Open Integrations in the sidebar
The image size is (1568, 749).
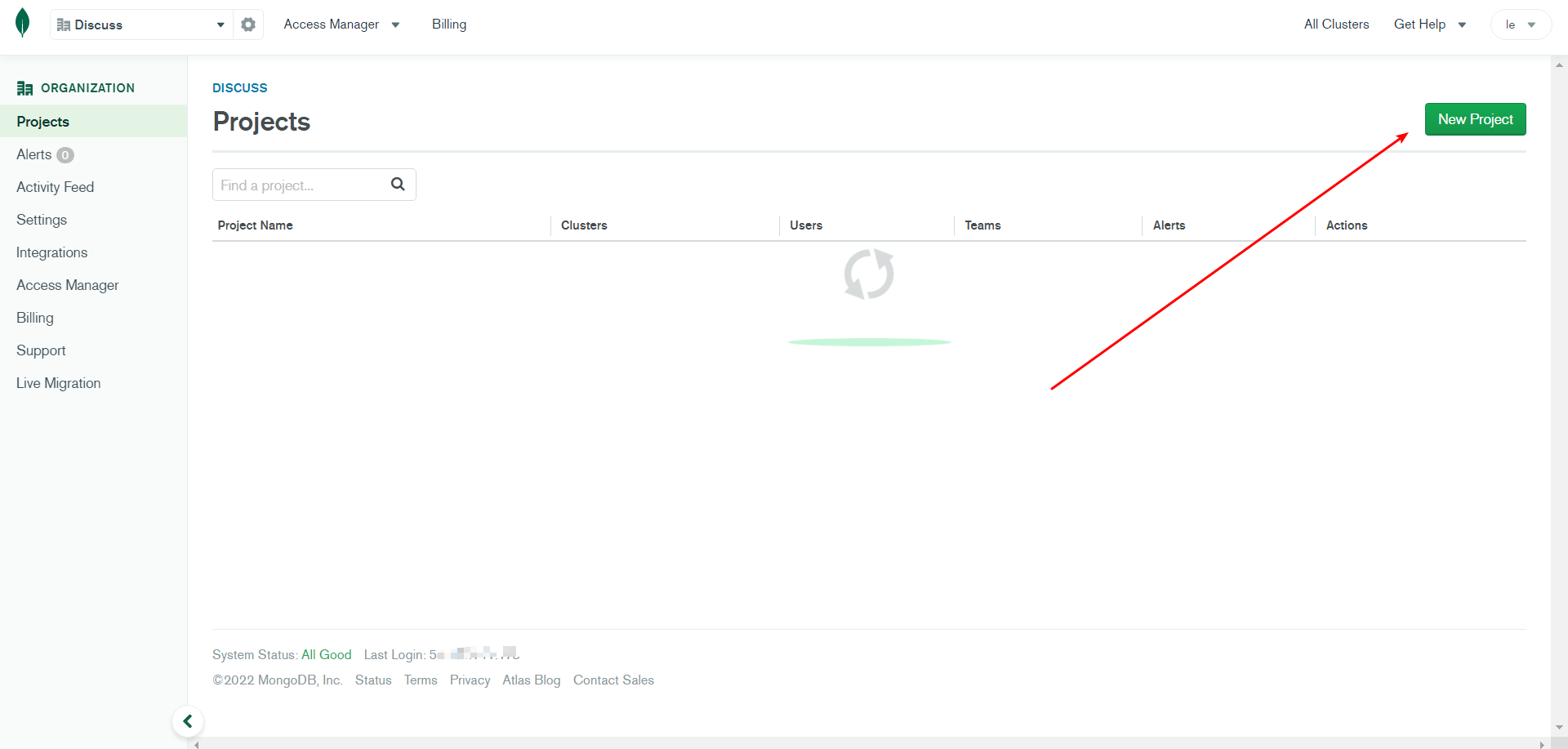click(51, 252)
